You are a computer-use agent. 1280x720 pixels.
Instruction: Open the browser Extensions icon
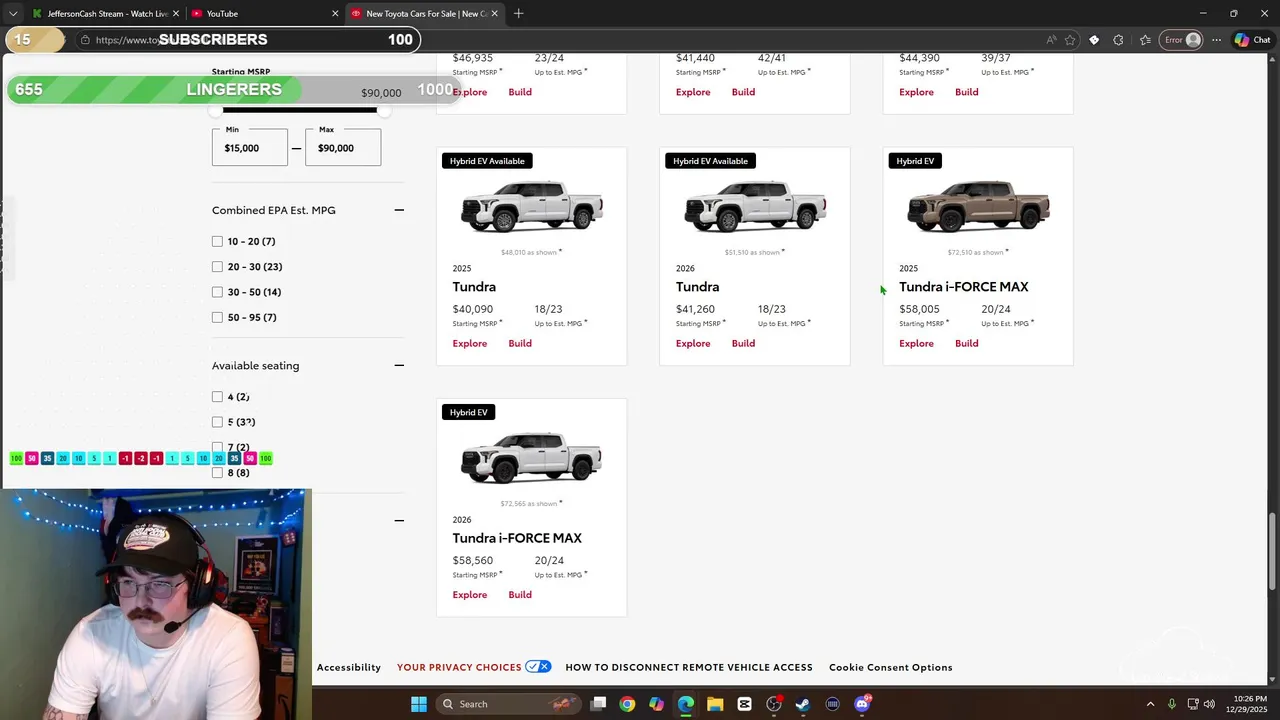click(1118, 40)
